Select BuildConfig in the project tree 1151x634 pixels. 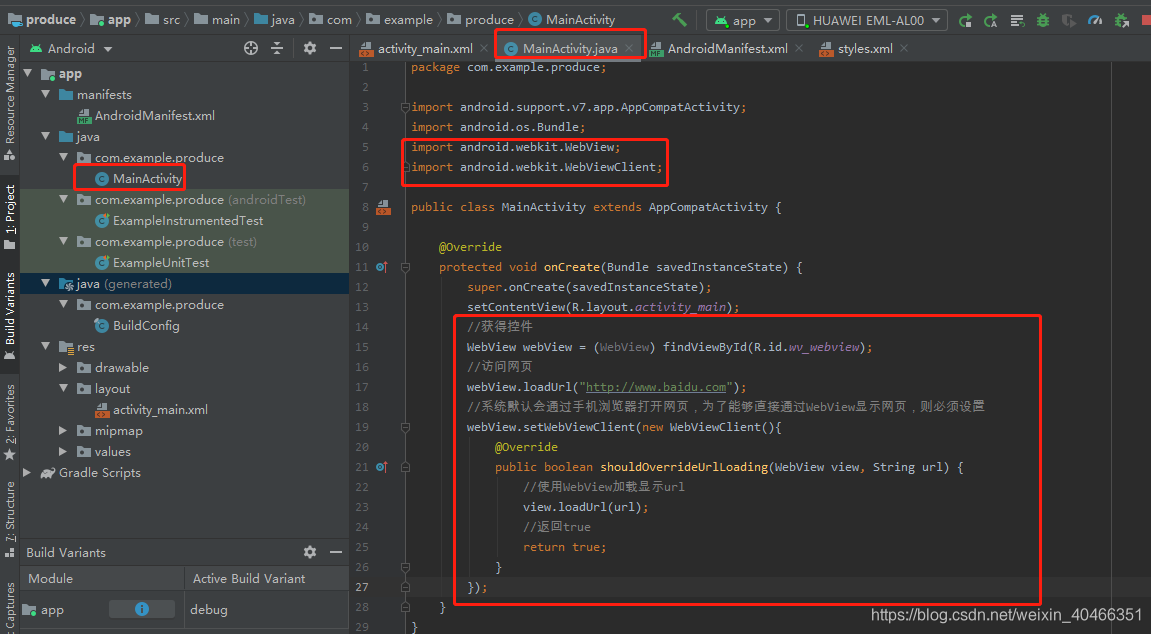point(137,326)
